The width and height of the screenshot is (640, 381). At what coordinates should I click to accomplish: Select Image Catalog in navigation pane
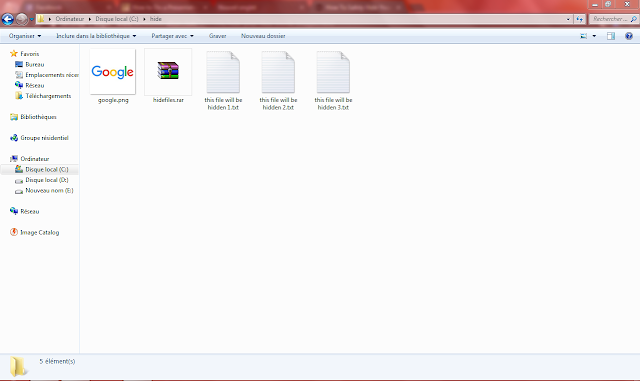click(40, 232)
